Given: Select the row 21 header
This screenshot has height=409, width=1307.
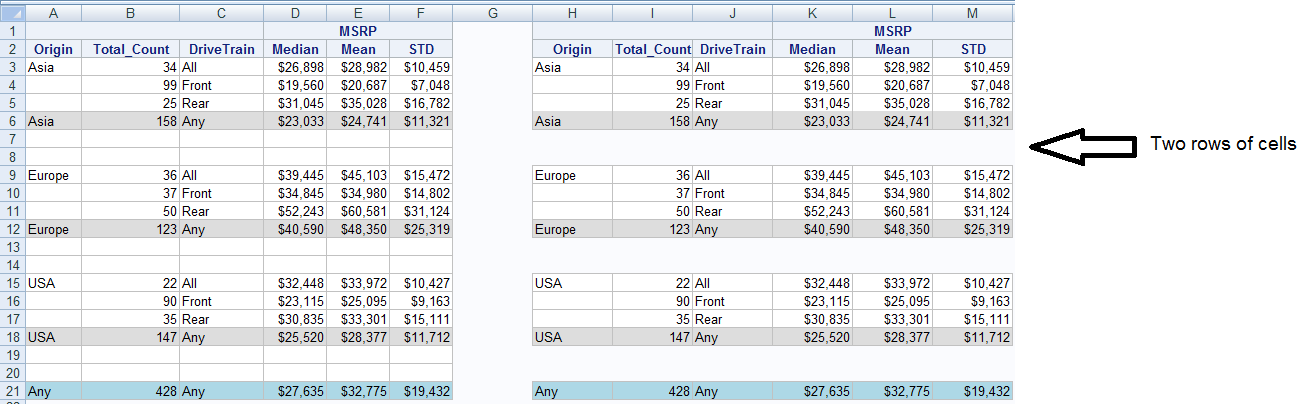Looking at the screenshot, I should click(12, 392).
